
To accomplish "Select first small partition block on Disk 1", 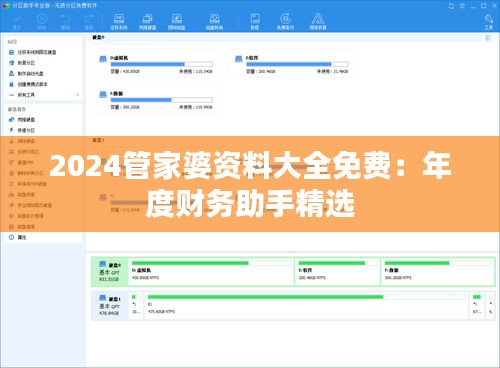I will coord(136,306).
